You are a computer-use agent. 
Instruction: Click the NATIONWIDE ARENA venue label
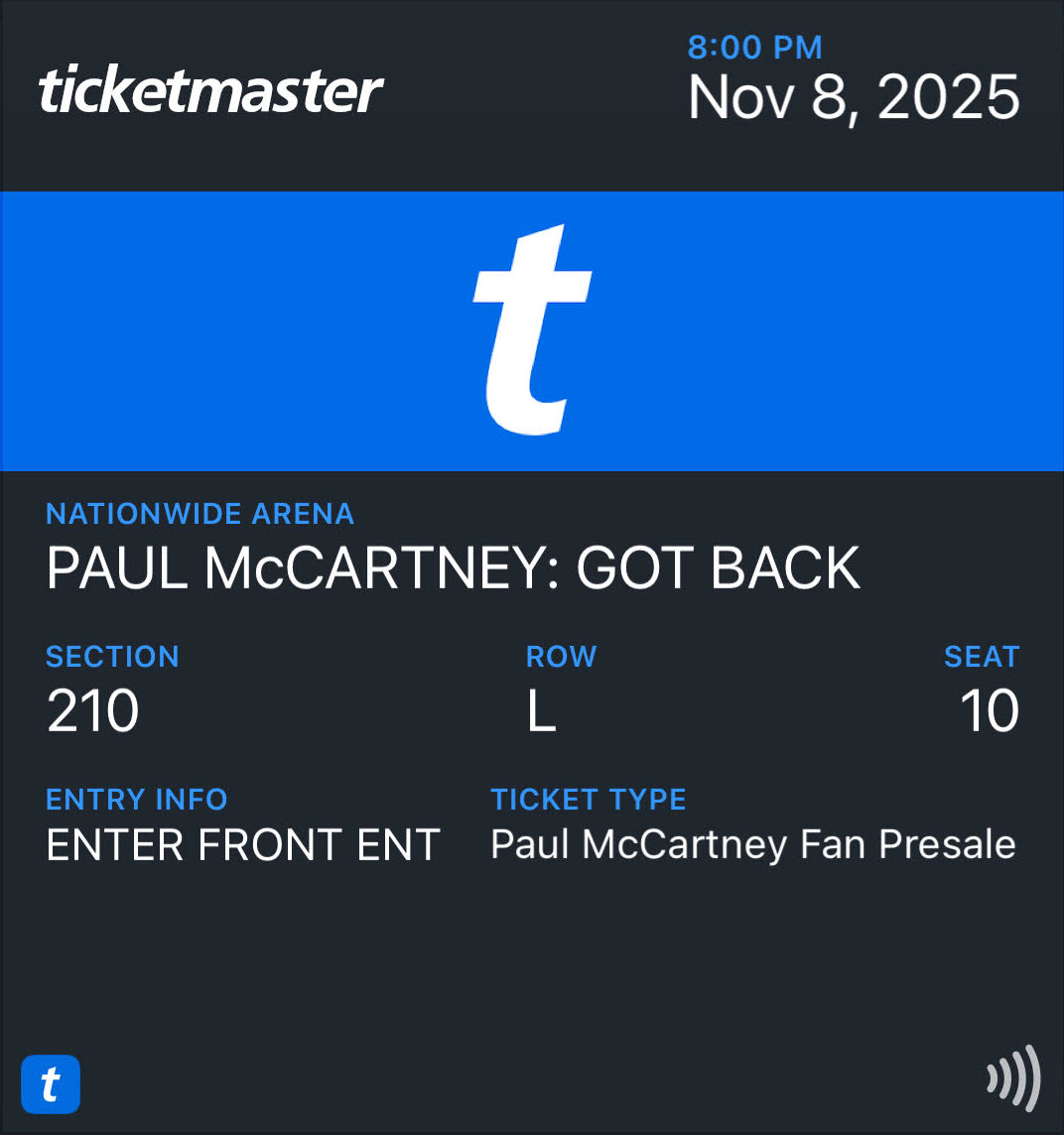pos(199,514)
